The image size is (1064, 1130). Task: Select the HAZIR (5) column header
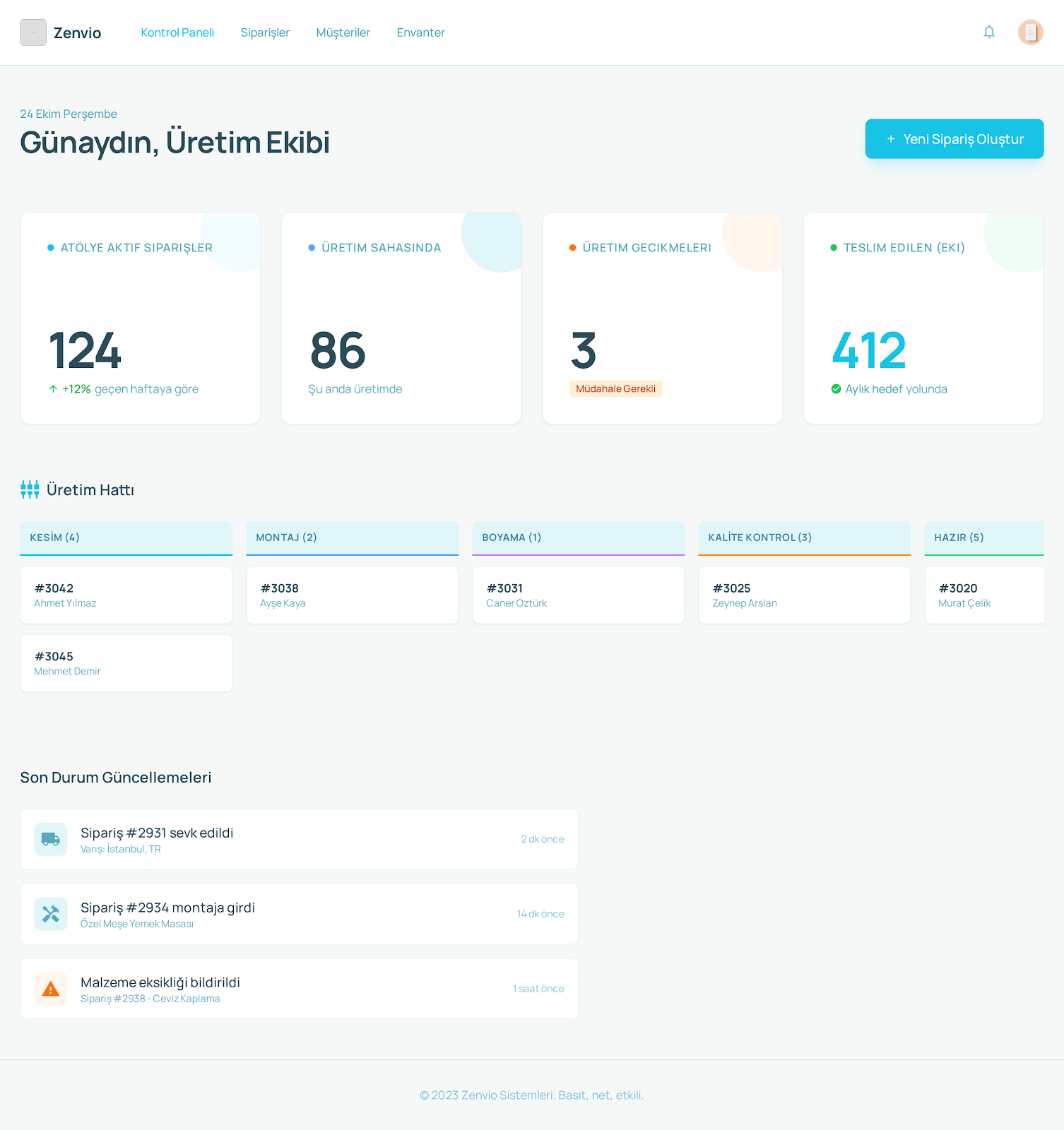[x=984, y=538]
